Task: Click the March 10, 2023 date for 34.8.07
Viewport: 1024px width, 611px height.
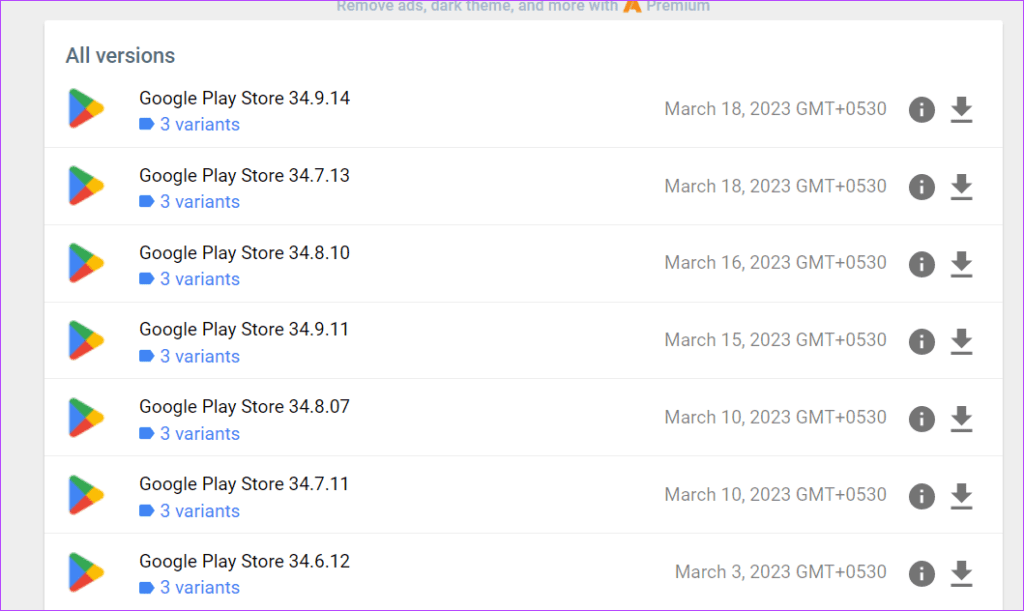Action: tap(775, 418)
